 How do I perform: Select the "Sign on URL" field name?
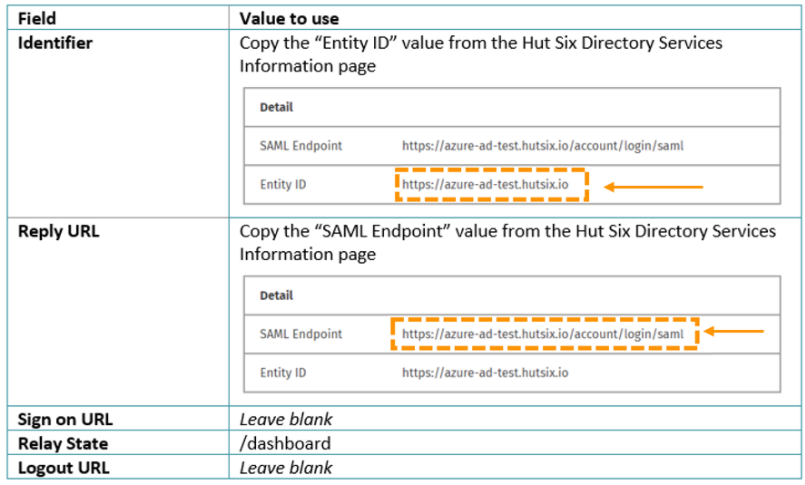pyautogui.click(x=65, y=419)
